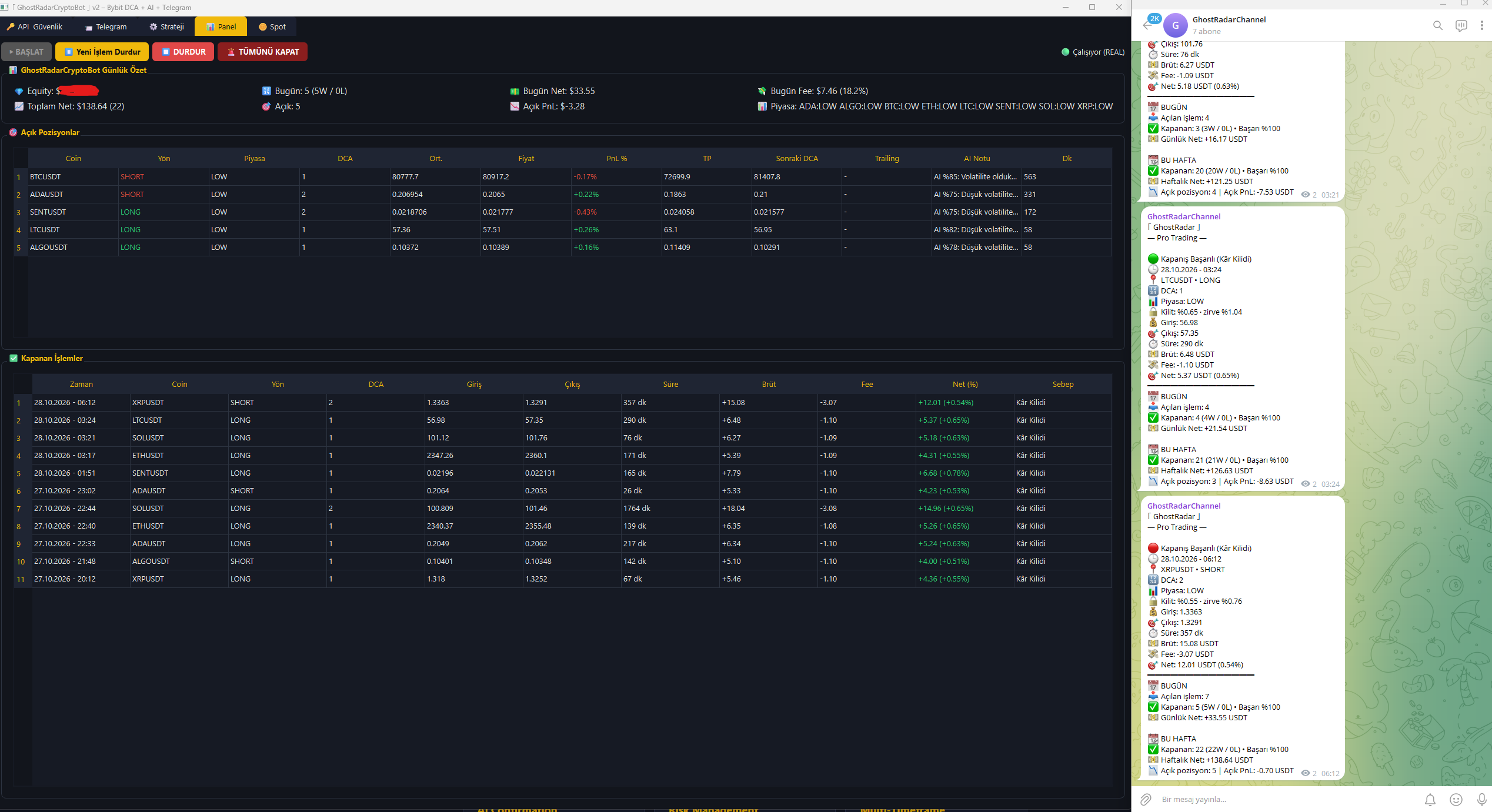Toggle the notification bell icon in Telegram

1430,799
